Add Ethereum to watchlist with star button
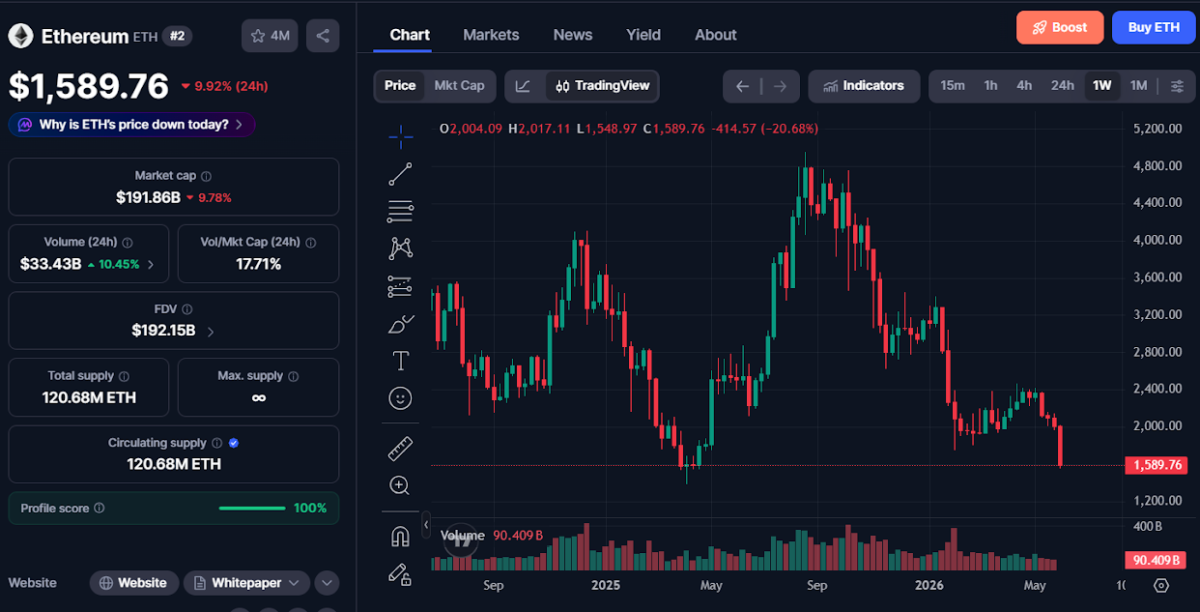The height and width of the screenshot is (612, 1200). pyautogui.click(x=270, y=36)
